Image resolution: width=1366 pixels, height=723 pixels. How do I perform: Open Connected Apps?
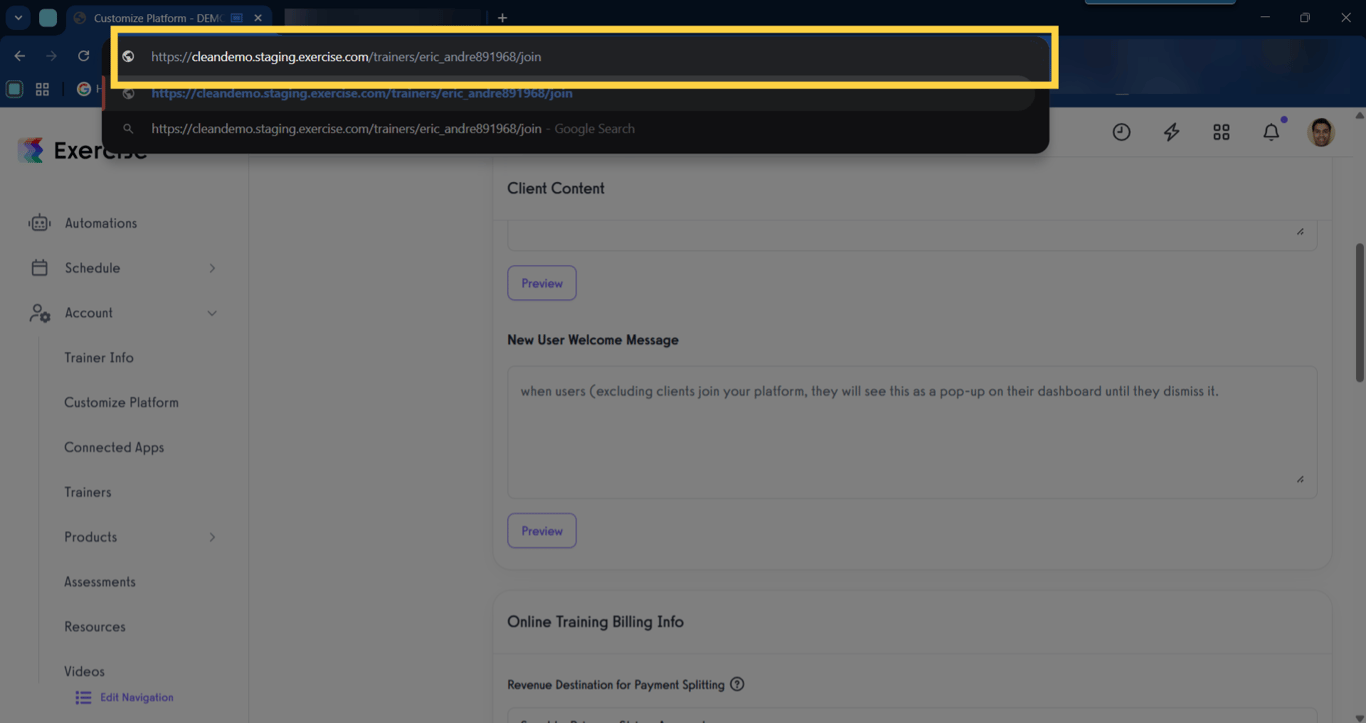(x=114, y=448)
